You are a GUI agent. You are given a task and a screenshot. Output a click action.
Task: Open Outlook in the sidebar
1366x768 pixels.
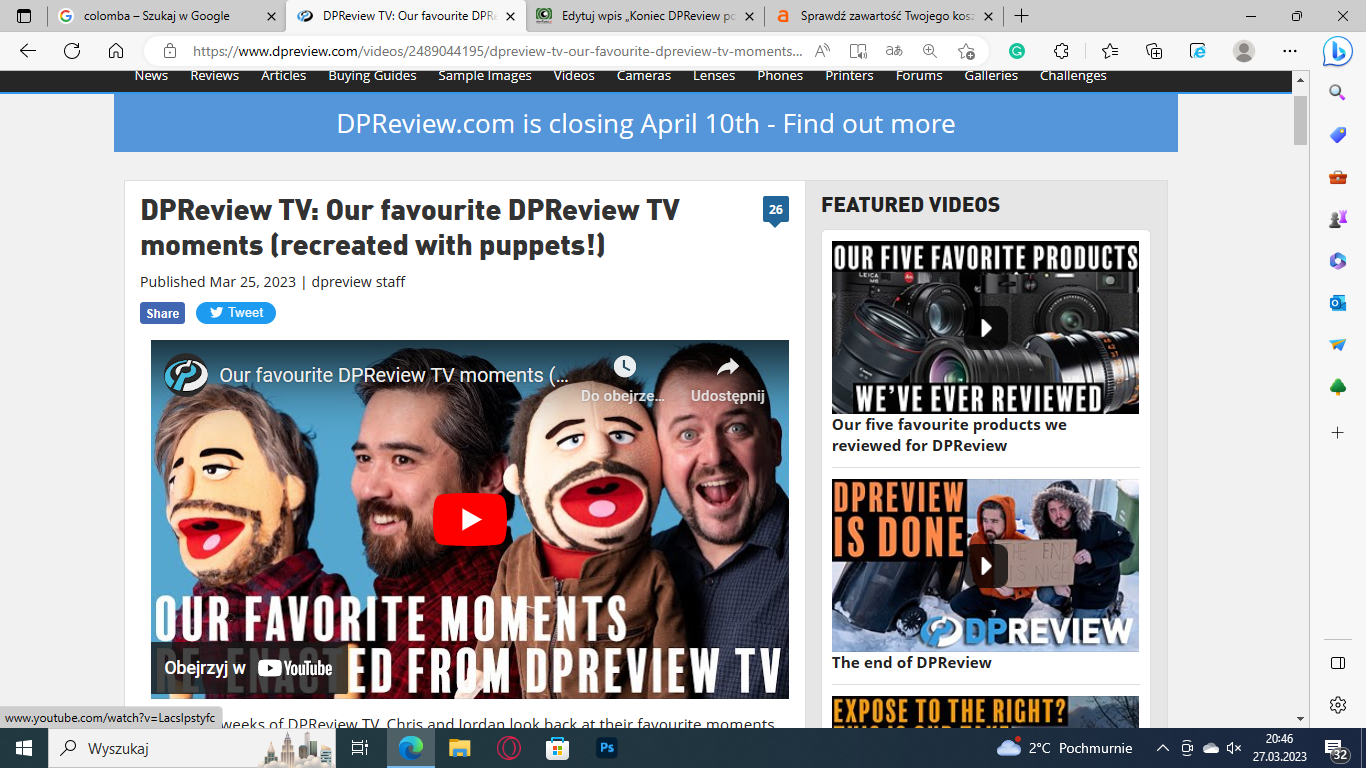point(1337,303)
